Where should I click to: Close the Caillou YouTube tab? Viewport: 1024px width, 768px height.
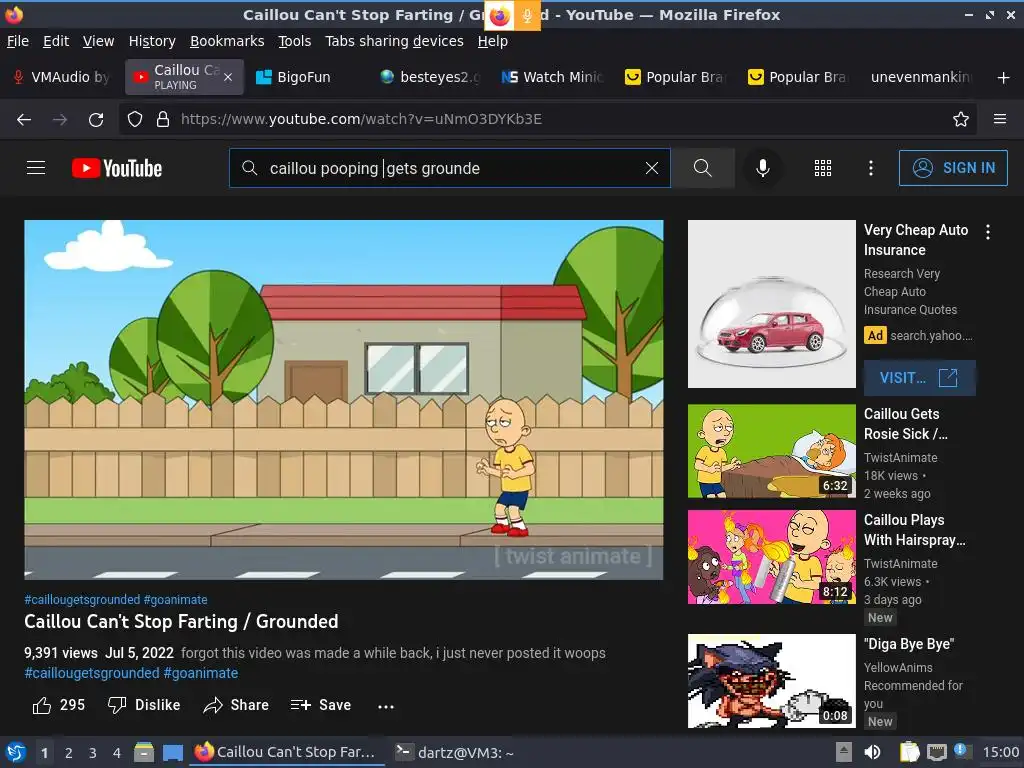click(228, 77)
